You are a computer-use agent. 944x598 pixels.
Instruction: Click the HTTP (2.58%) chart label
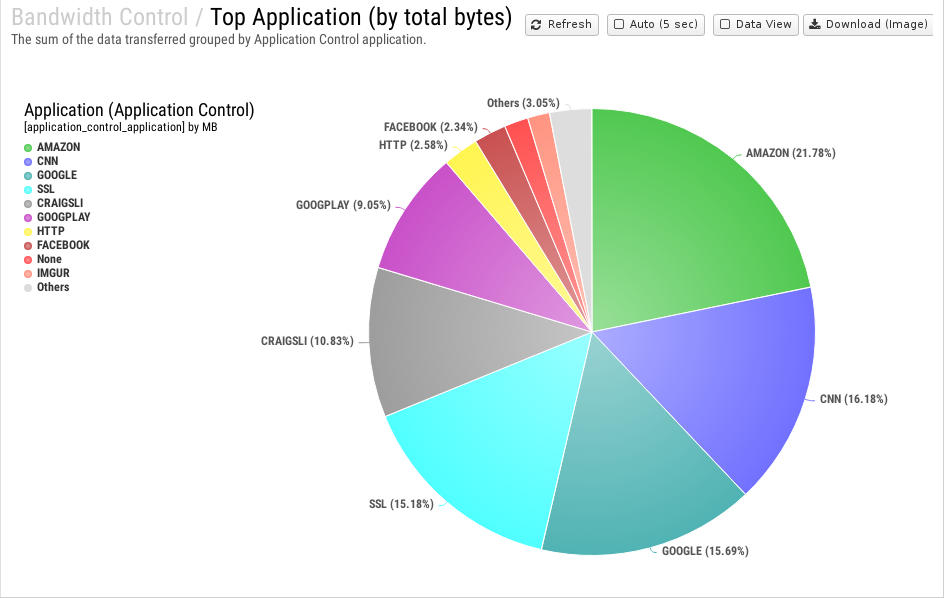pyautogui.click(x=413, y=145)
